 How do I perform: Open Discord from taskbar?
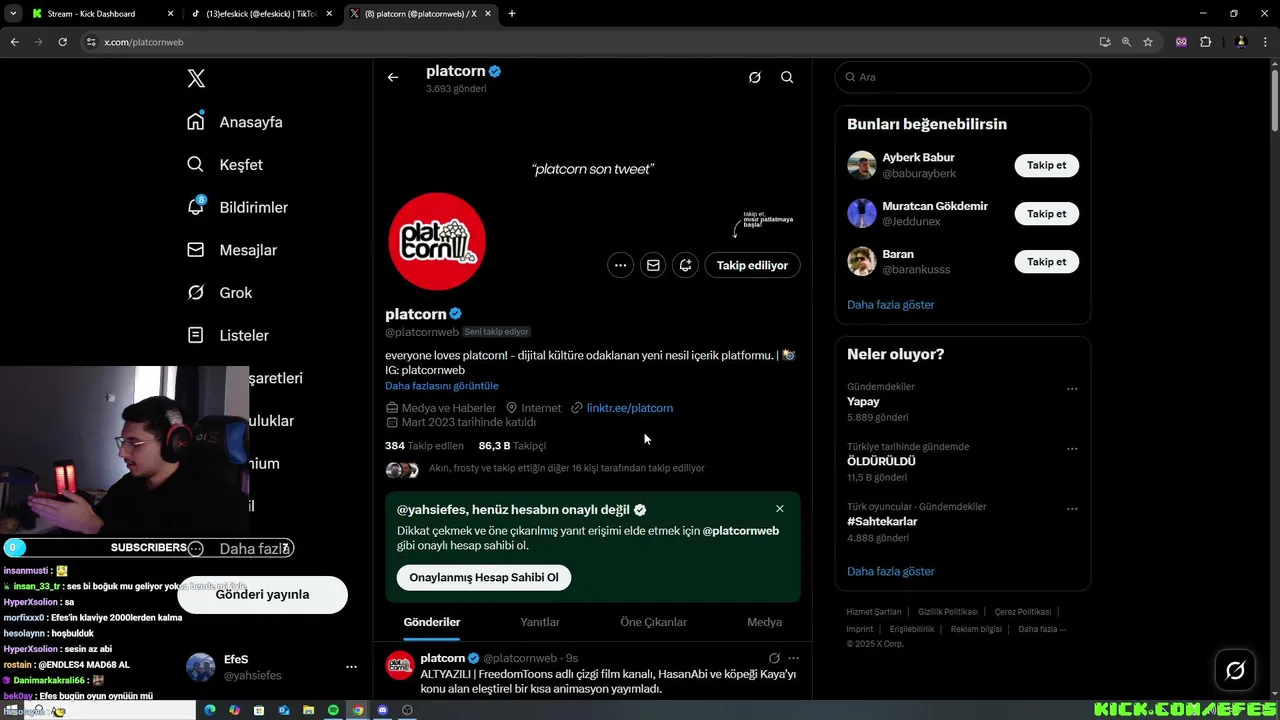382,710
